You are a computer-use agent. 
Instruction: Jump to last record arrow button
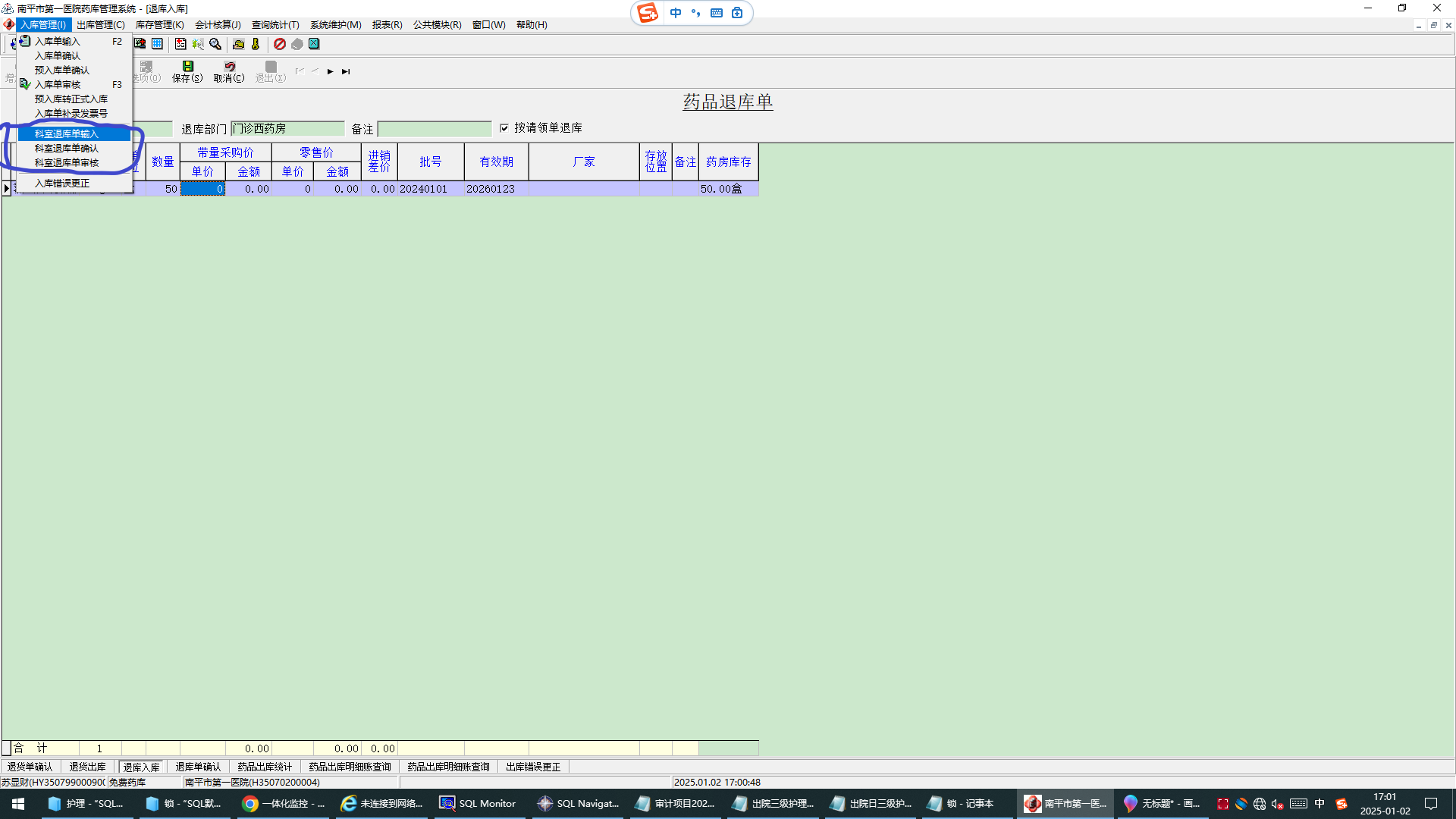346,71
